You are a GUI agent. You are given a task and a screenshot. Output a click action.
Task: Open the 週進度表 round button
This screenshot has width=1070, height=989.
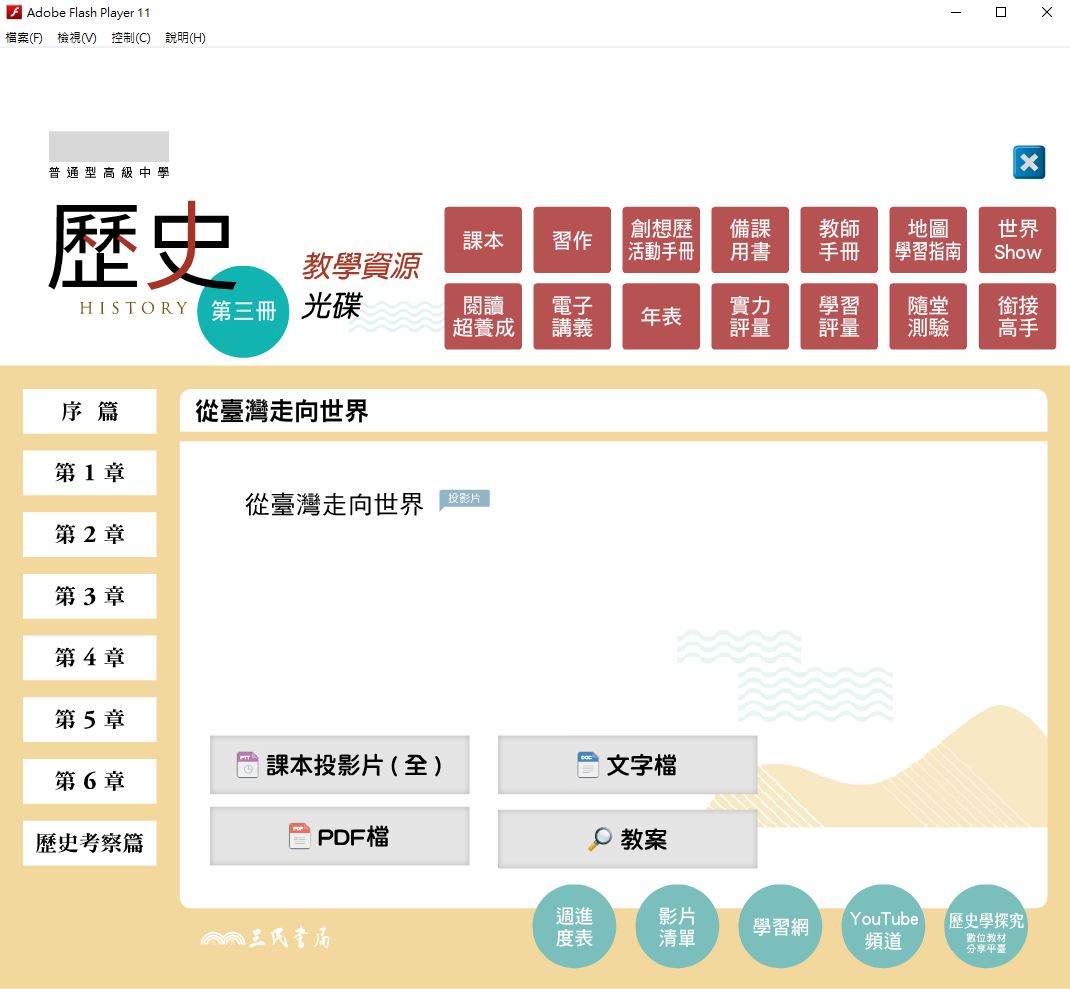tap(574, 926)
